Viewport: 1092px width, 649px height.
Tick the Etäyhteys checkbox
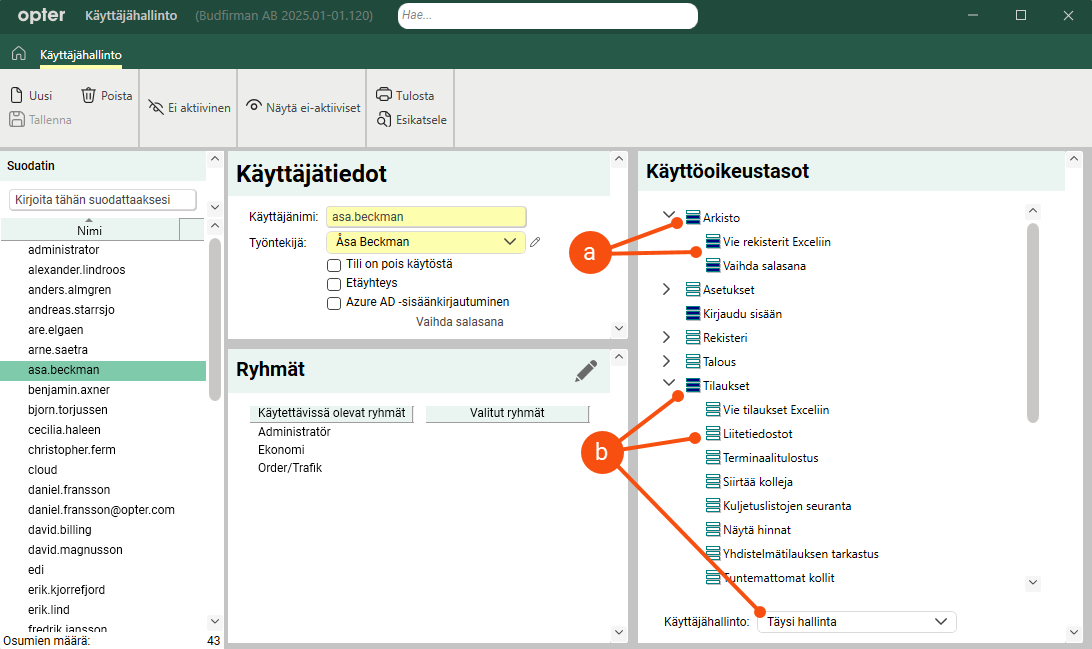click(335, 284)
